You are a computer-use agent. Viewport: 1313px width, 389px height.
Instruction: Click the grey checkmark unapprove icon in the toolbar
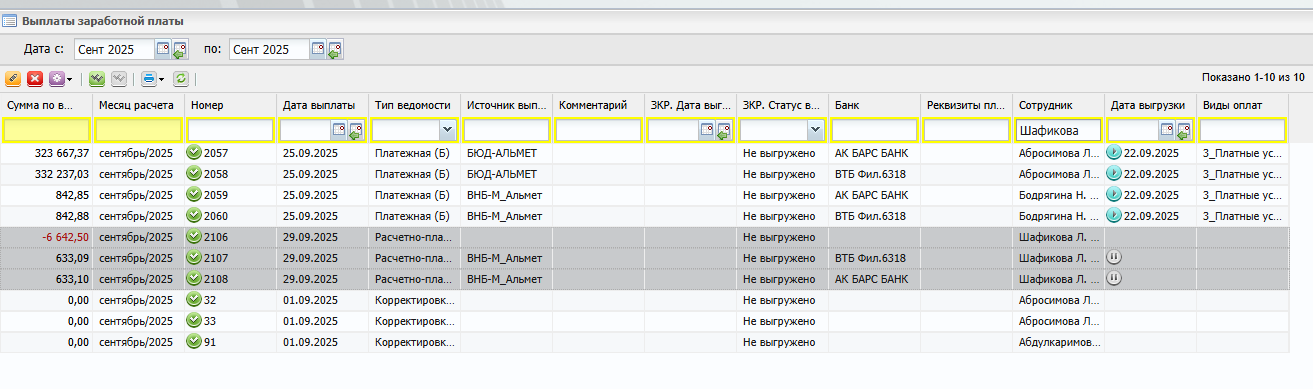pyautogui.click(x=118, y=78)
